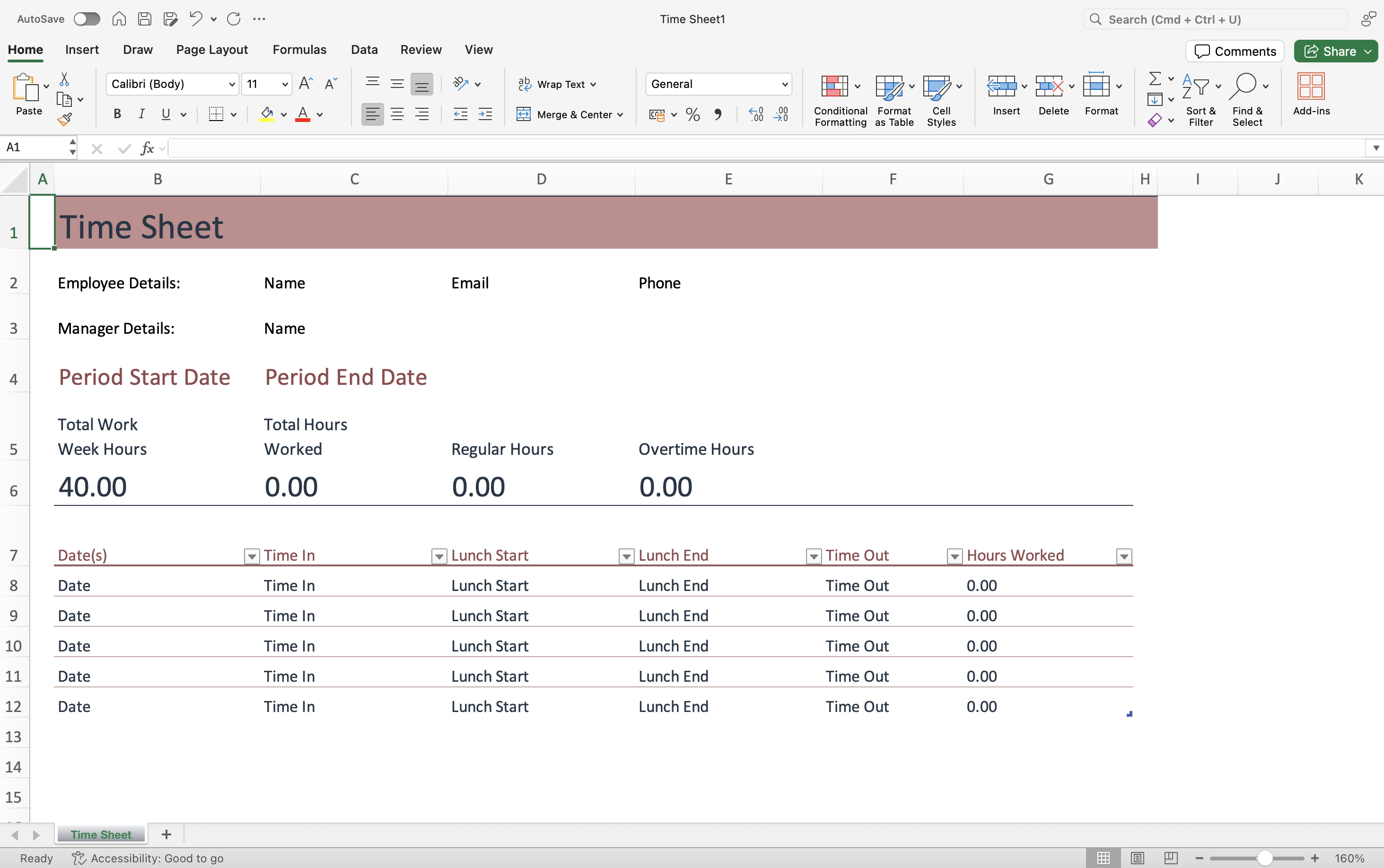Viewport: 1384px width, 868px height.
Task: Open the Formulas ribbon tab
Action: [x=299, y=49]
